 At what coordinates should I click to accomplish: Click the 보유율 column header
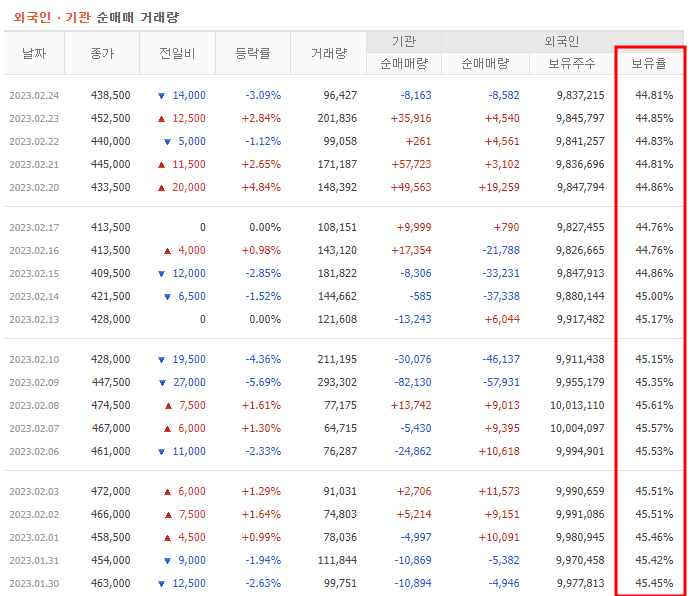pos(648,64)
